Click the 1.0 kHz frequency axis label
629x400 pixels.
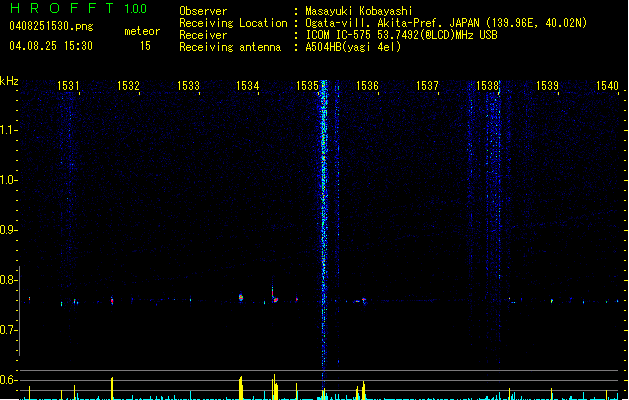click(8, 180)
